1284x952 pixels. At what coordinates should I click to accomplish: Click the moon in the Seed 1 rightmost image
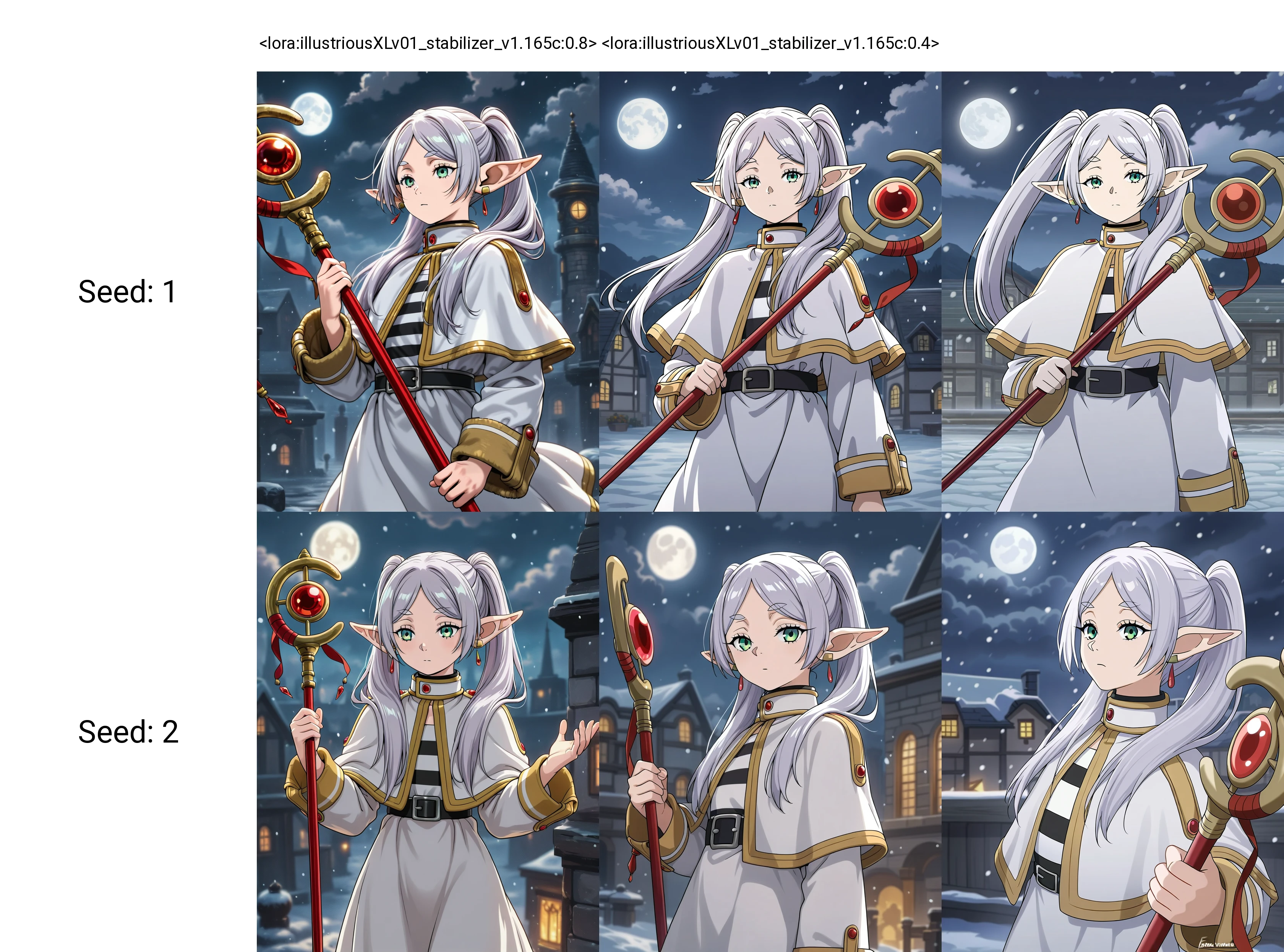click(x=985, y=123)
